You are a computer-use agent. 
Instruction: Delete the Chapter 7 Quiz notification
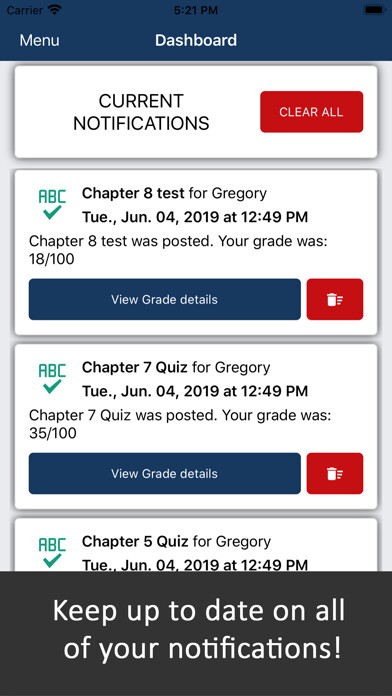click(x=335, y=473)
